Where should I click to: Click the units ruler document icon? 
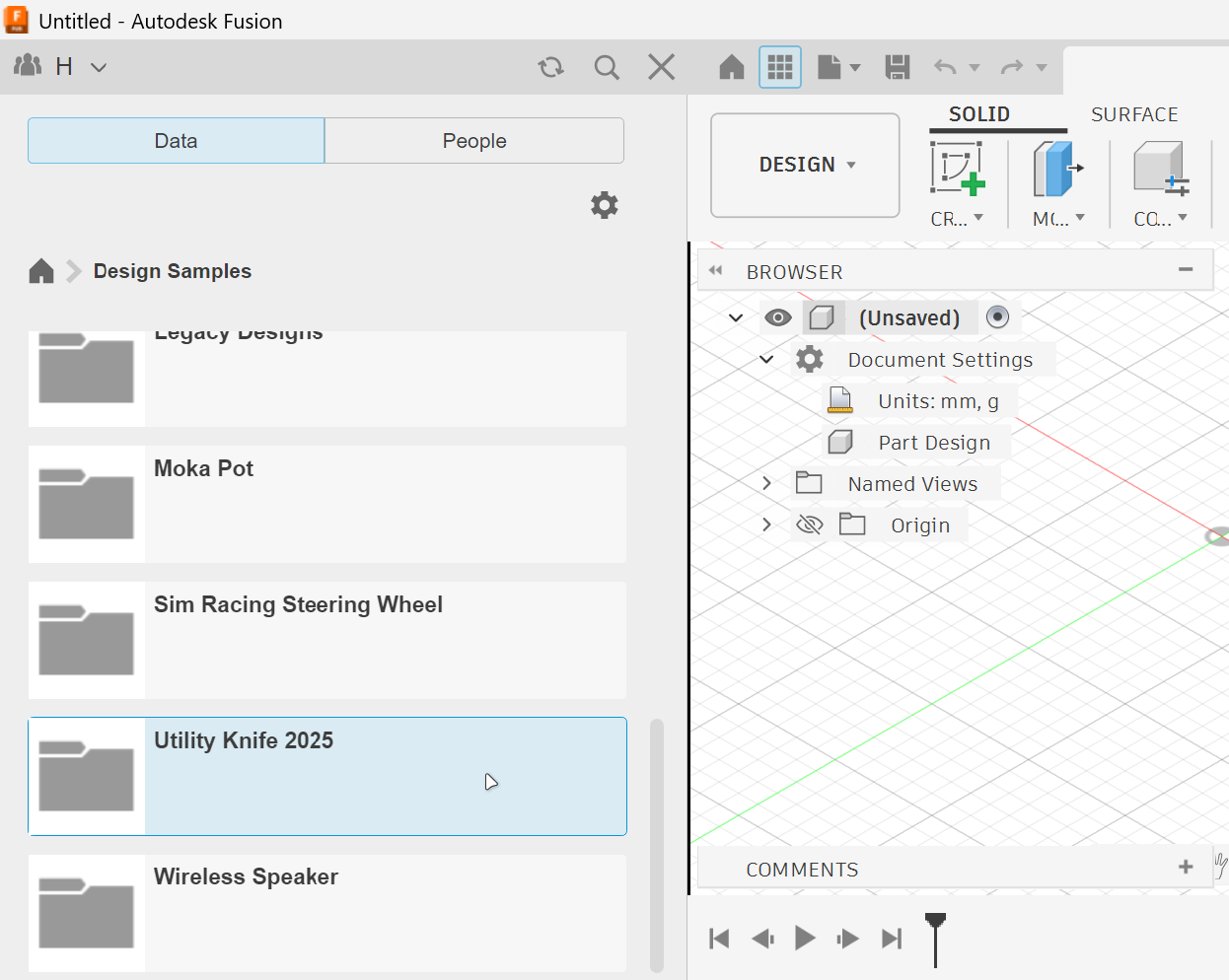tap(840, 400)
